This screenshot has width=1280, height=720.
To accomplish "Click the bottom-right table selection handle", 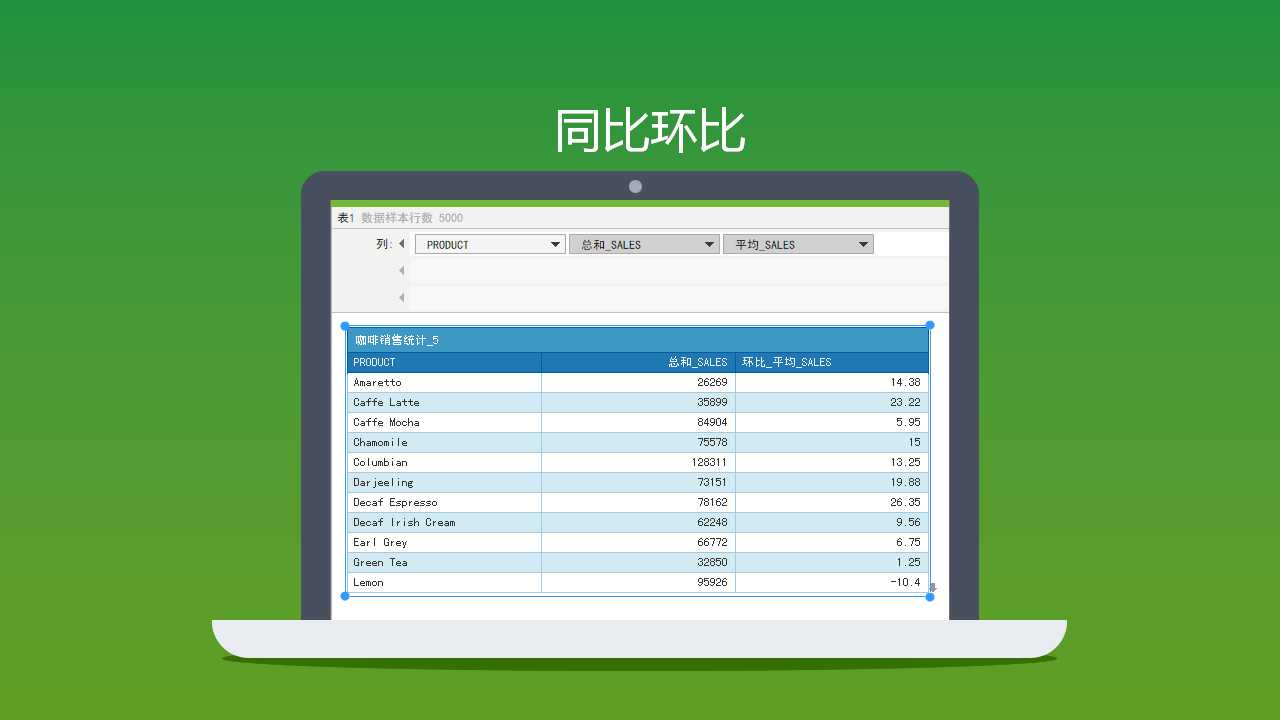I will tap(930, 597).
